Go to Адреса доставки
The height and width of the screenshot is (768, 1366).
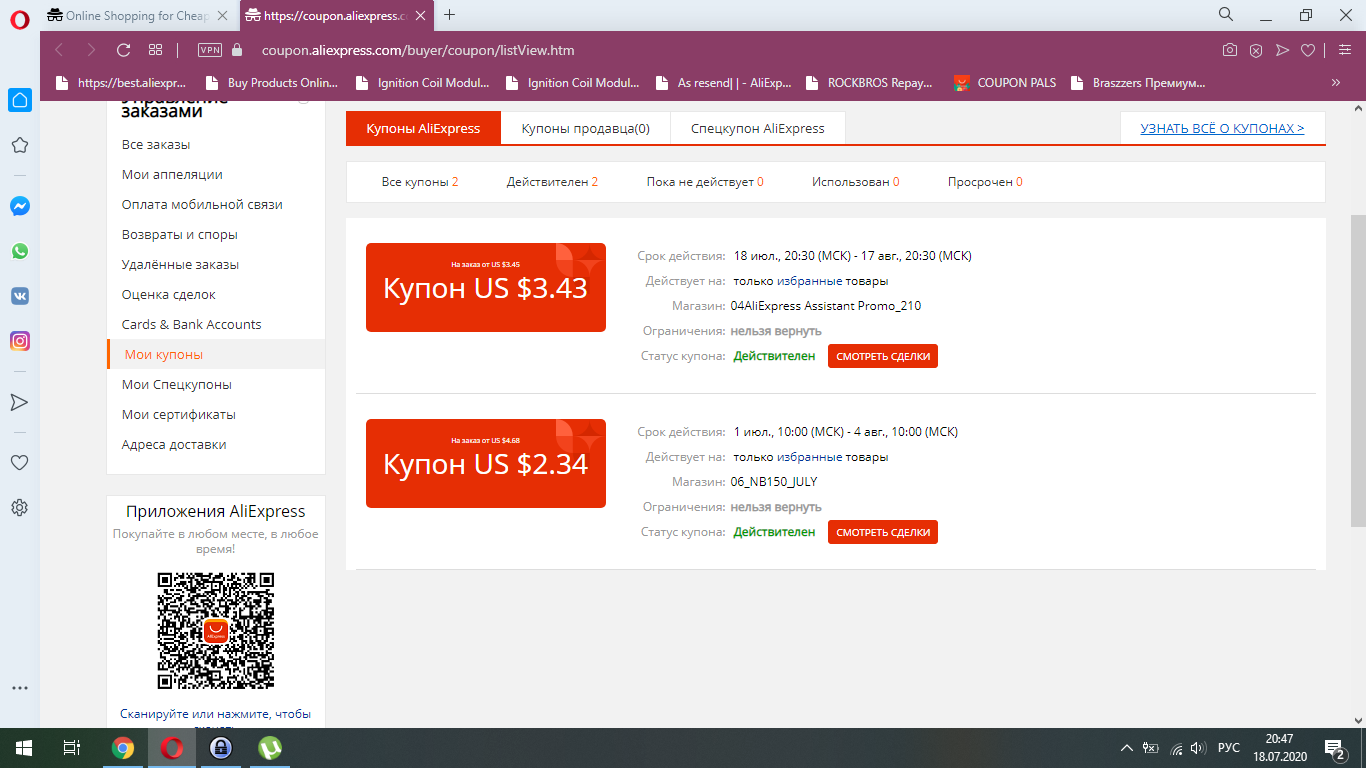click(174, 444)
